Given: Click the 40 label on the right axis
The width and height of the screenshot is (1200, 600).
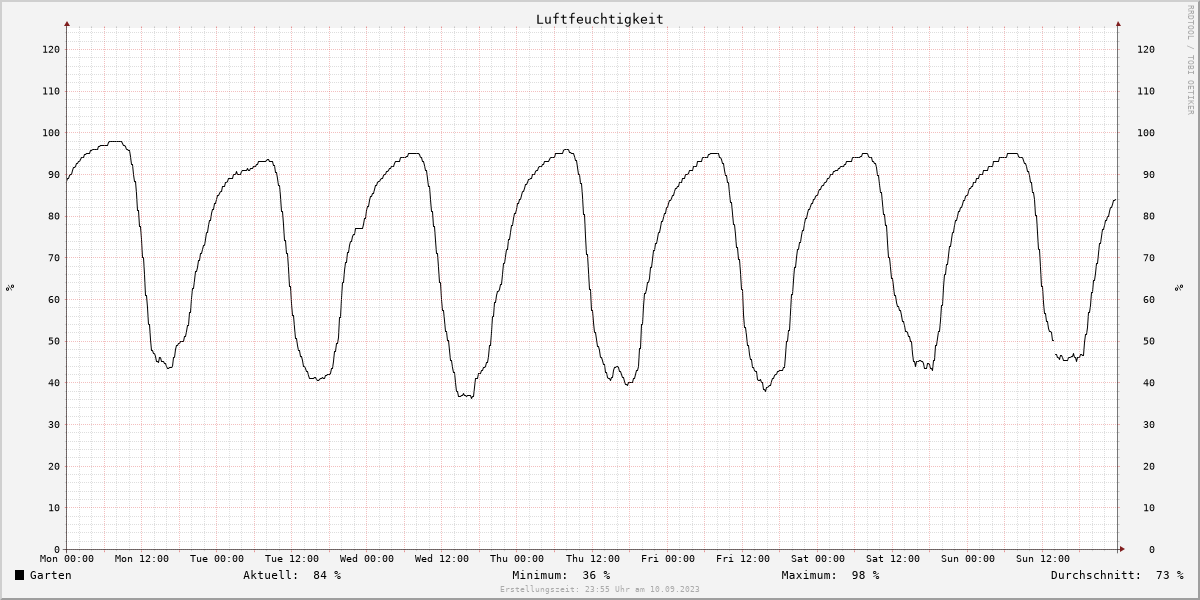Looking at the screenshot, I should pos(1150,383).
